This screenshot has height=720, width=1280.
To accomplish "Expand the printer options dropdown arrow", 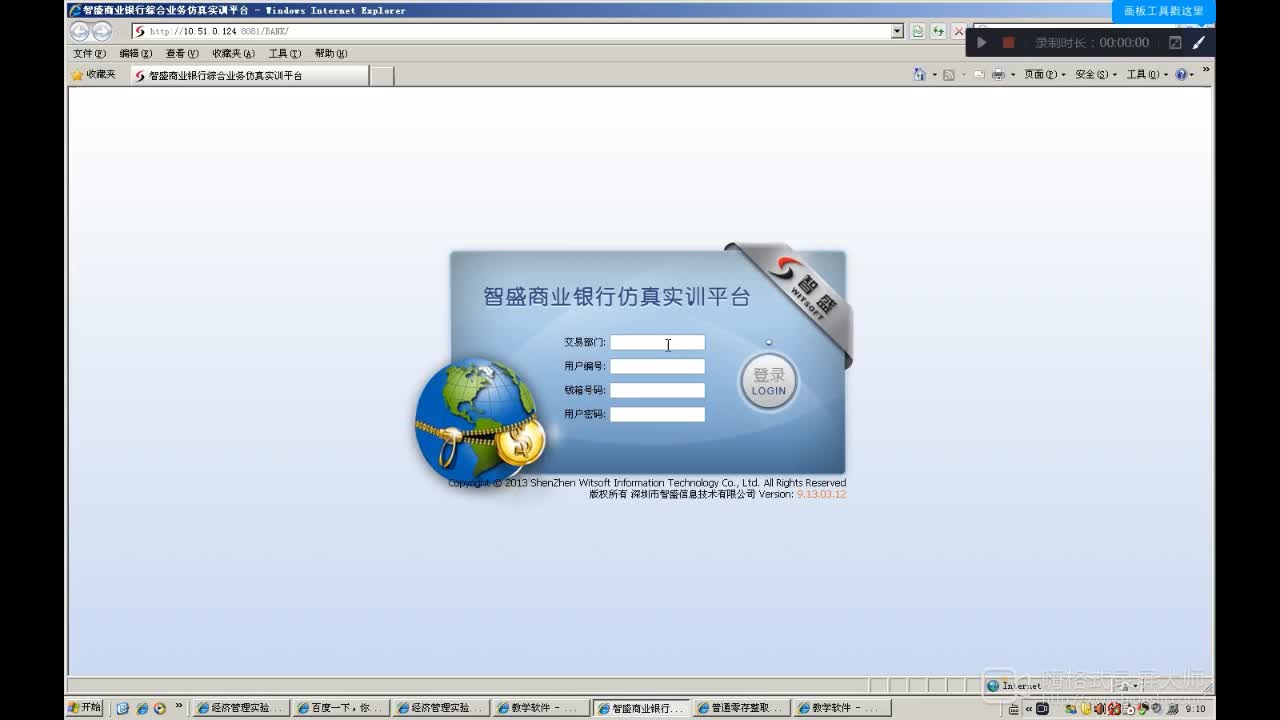I will (x=1013, y=75).
